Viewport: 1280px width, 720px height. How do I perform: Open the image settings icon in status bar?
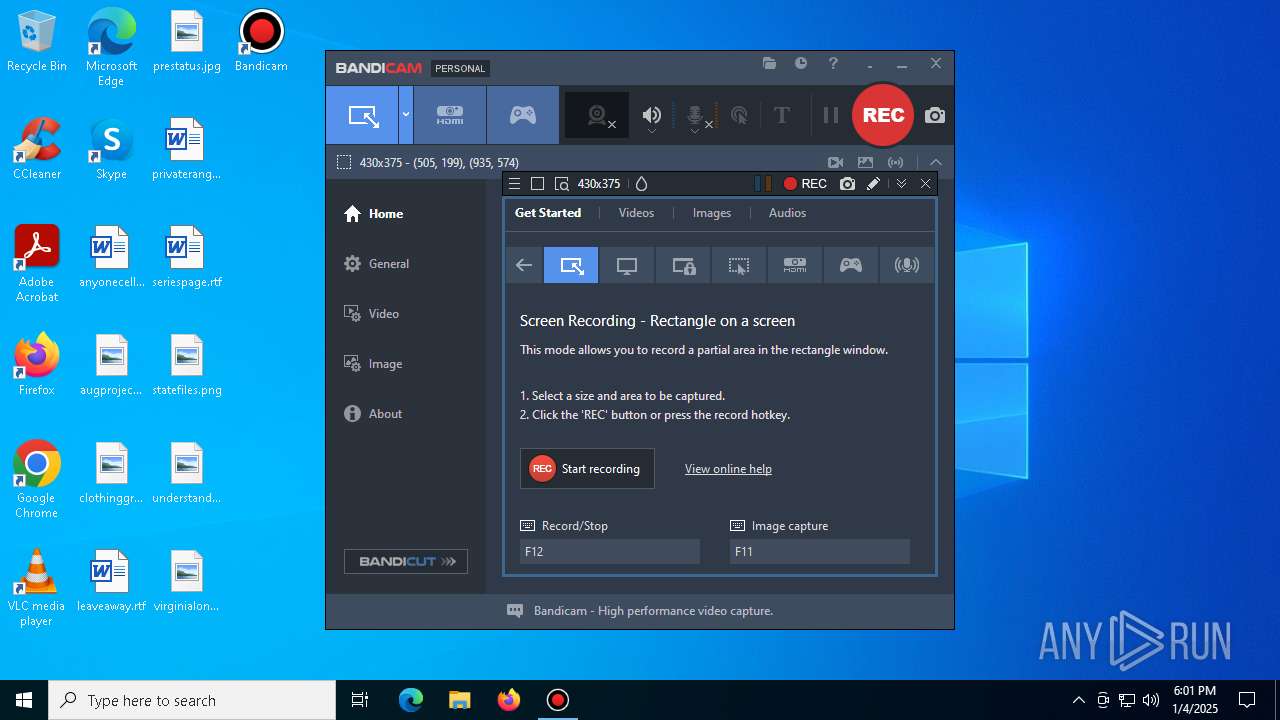coord(866,162)
